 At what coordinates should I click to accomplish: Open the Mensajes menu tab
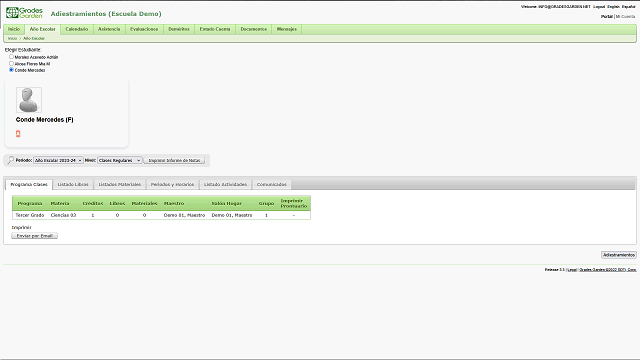(287, 29)
